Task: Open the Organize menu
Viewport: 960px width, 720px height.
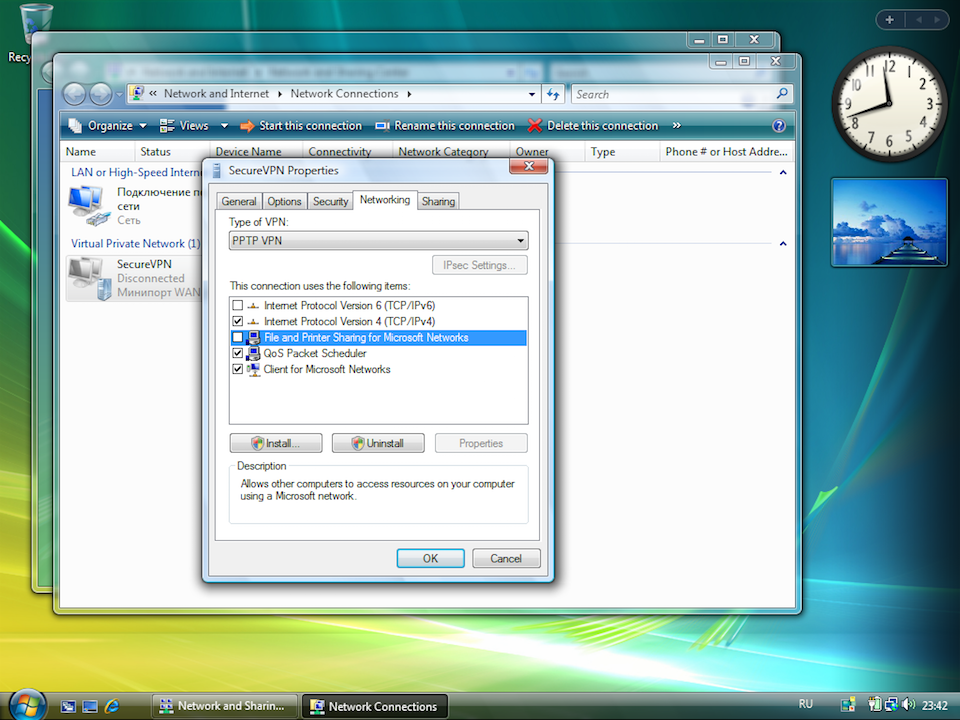Action: [107, 126]
